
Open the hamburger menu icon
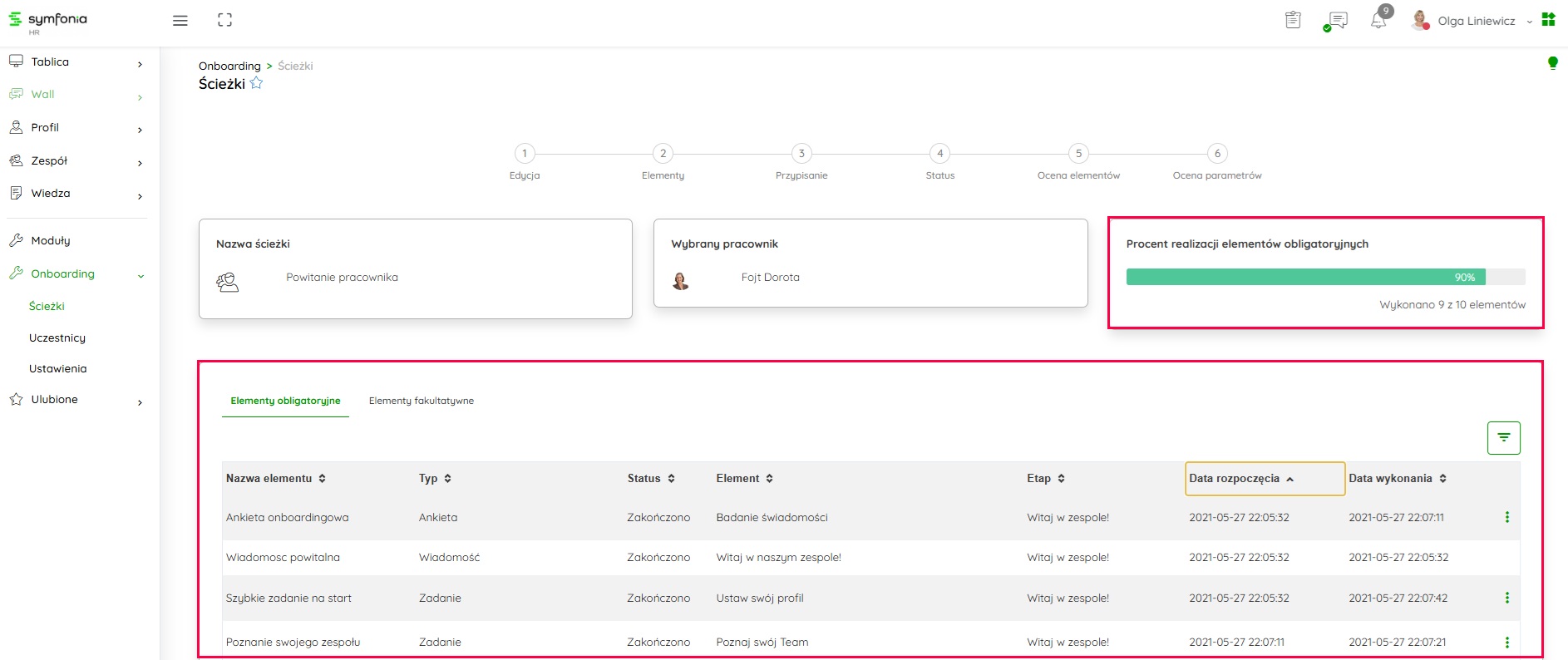pyautogui.click(x=180, y=21)
